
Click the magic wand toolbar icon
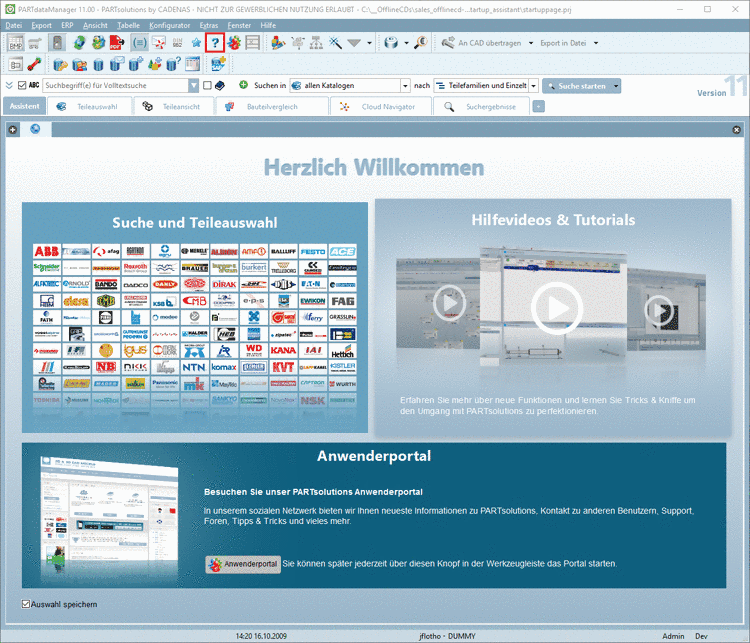coord(335,43)
